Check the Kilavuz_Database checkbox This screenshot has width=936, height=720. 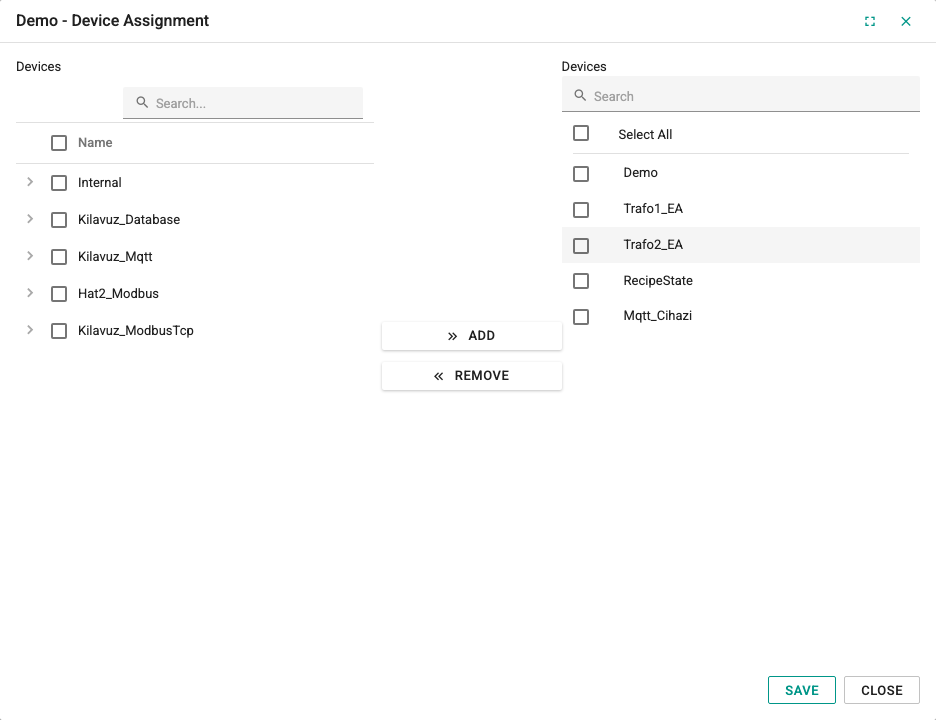(59, 220)
